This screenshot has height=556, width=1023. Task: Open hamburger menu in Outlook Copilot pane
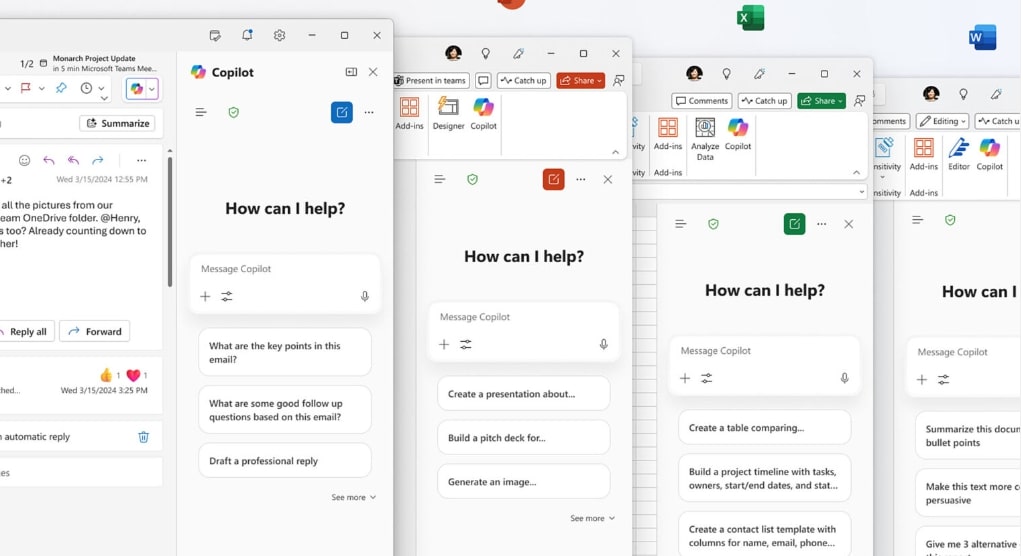click(x=201, y=112)
